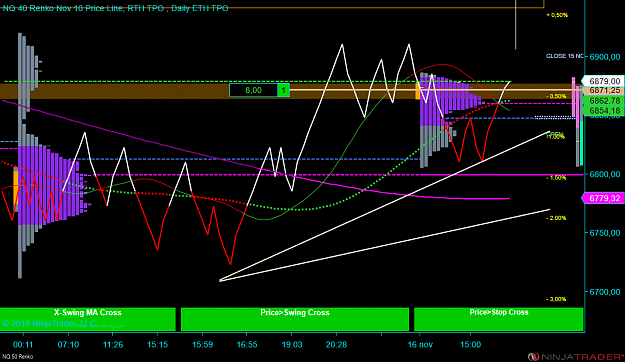Select the 8,00 order quantity box
This screenshot has height=362, width=625.
coord(254,90)
